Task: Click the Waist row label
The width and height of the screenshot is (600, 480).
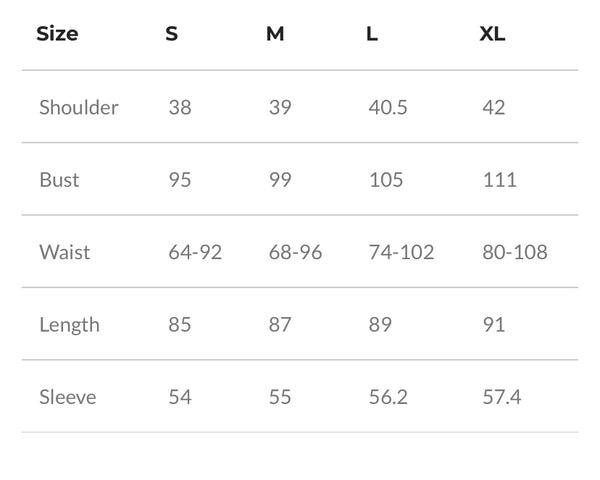Action: 65,252
